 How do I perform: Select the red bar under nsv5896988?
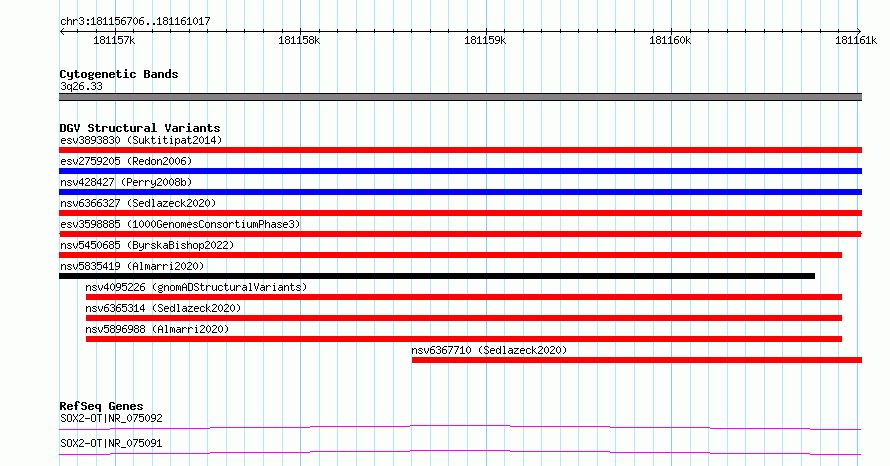point(464,339)
